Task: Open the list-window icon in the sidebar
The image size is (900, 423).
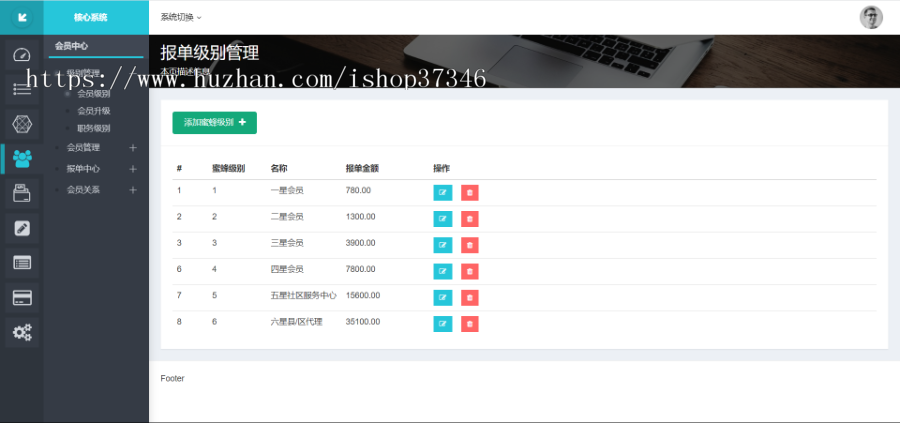Action: tap(22, 263)
